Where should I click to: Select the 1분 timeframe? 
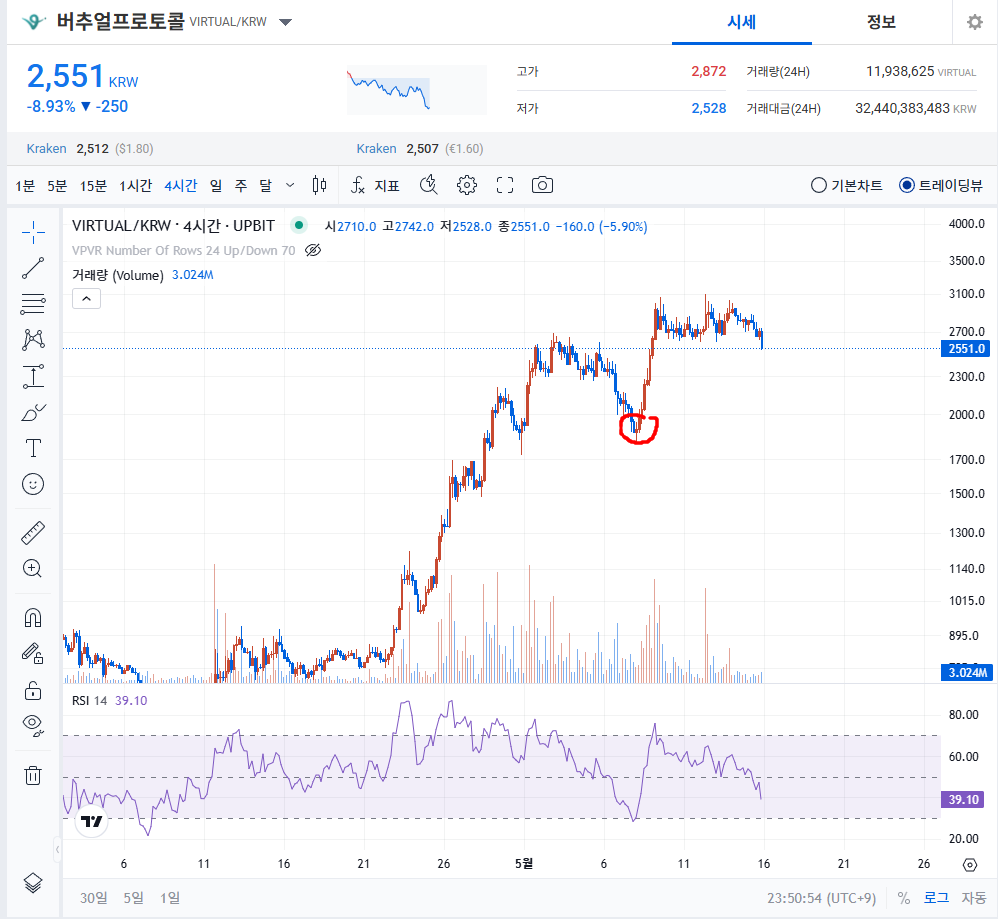point(25,185)
